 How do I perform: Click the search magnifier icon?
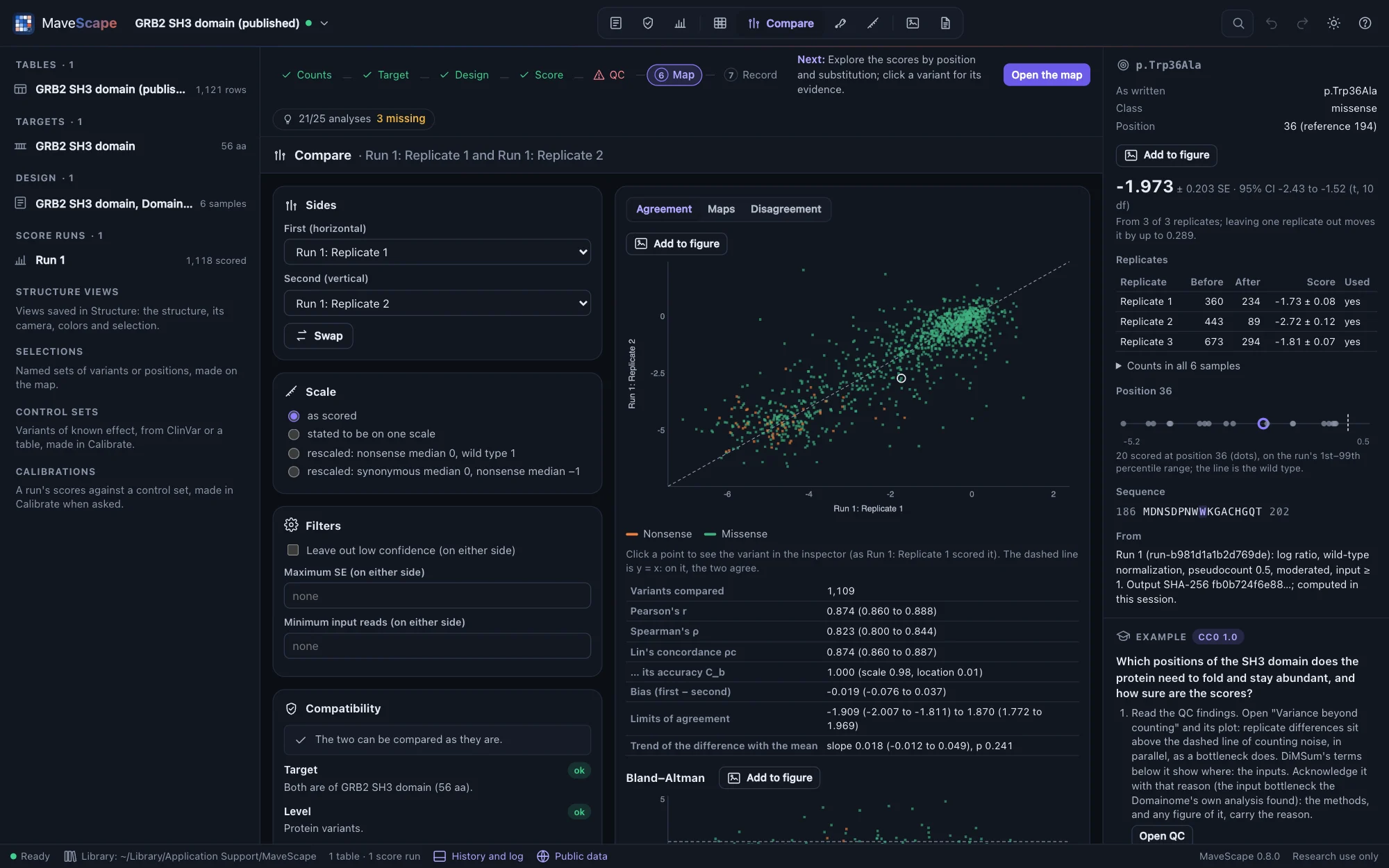1238,23
